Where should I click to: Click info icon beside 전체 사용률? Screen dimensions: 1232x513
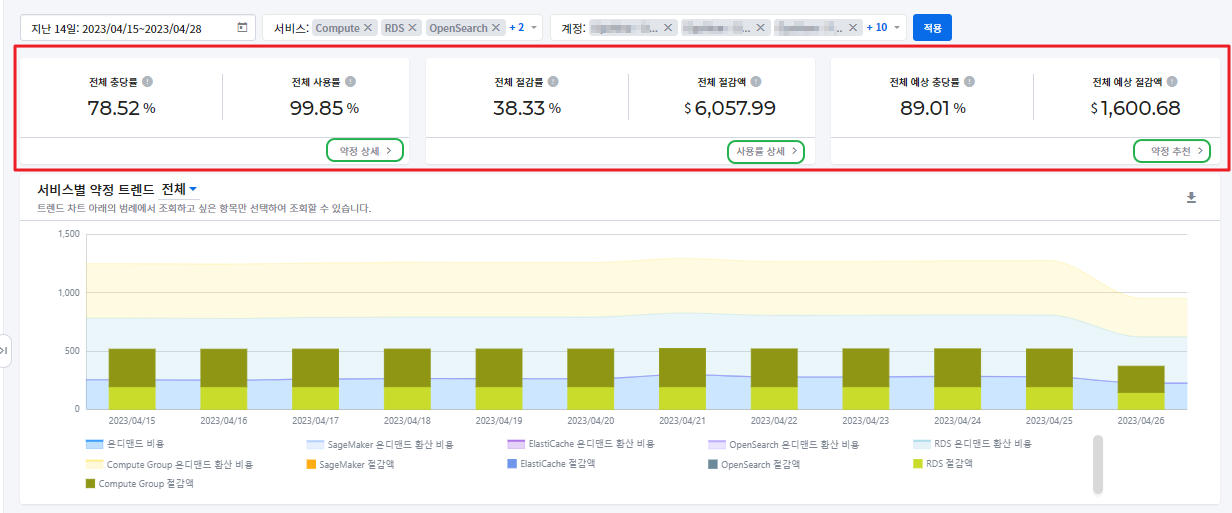point(350,82)
